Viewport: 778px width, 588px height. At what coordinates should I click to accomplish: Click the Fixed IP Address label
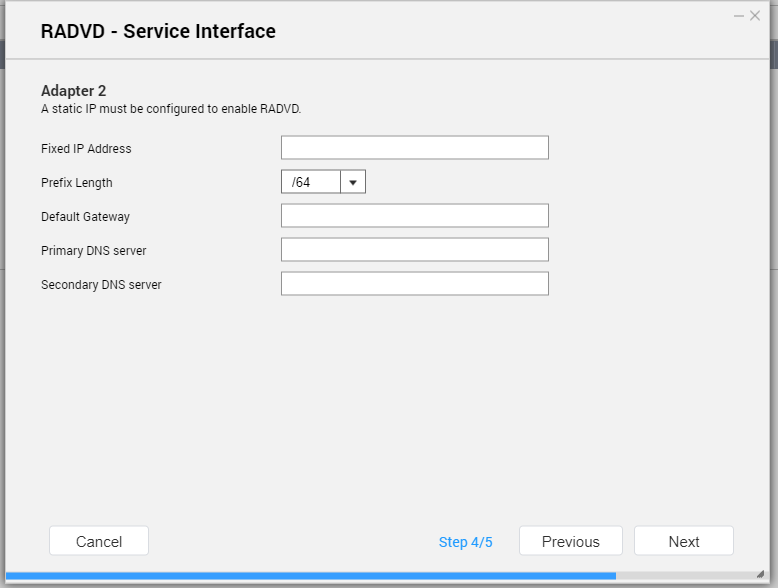86,148
